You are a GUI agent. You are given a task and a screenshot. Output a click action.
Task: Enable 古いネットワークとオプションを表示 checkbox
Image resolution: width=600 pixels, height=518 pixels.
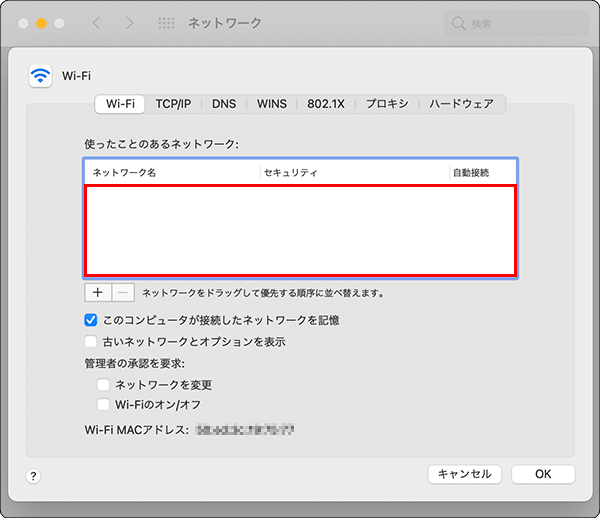click(x=92, y=342)
